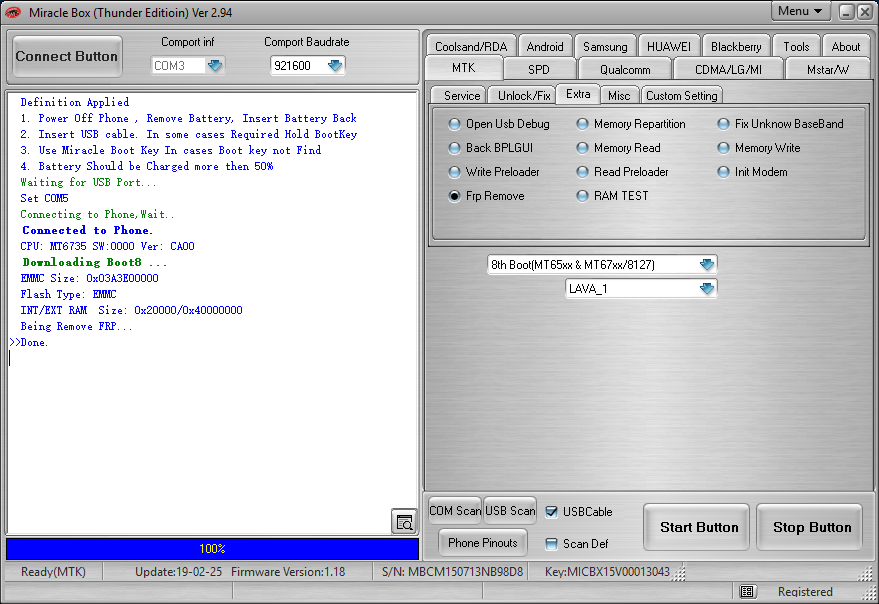Viewport: 879px width, 604px height.
Task: Select the Open Usb Debug option
Action: pyautogui.click(x=499, y=124)
